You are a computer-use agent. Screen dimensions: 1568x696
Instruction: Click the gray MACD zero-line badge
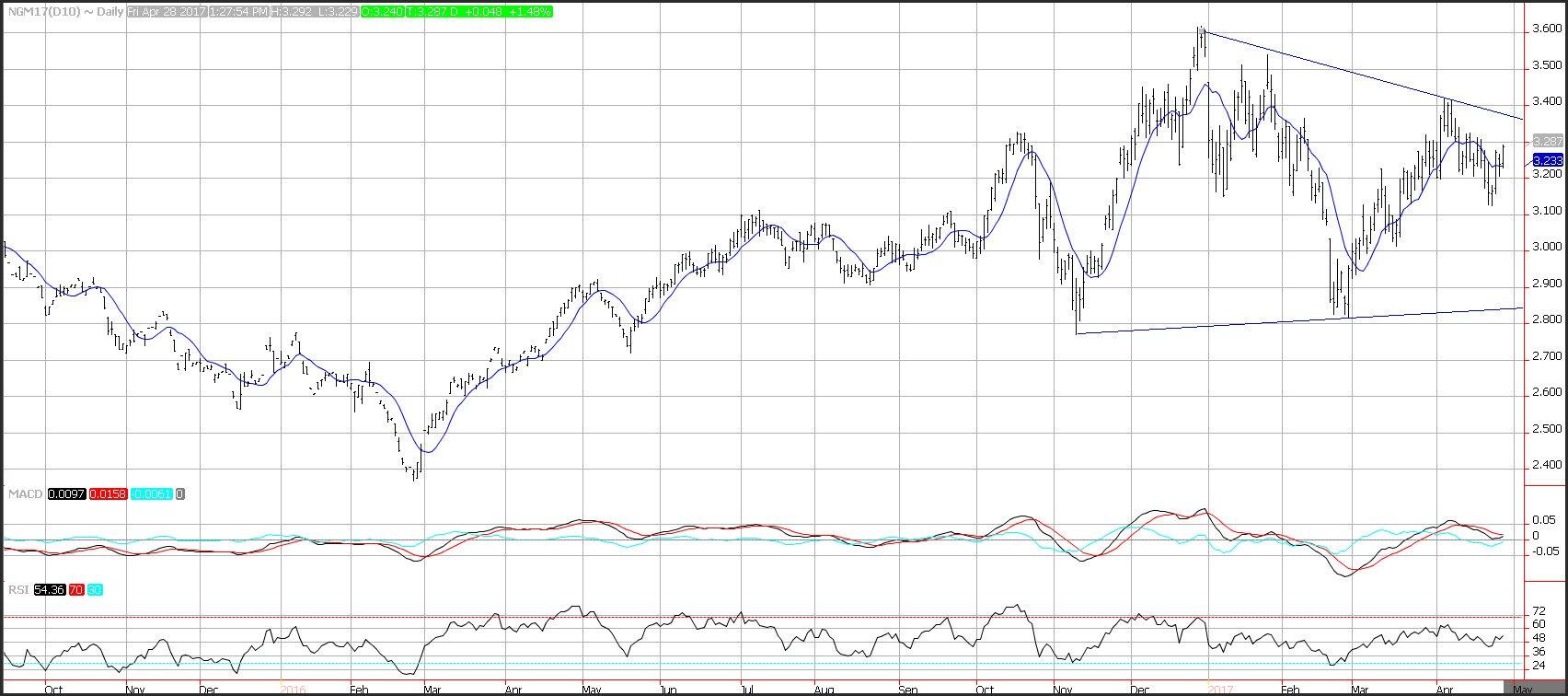click(180, 494)
